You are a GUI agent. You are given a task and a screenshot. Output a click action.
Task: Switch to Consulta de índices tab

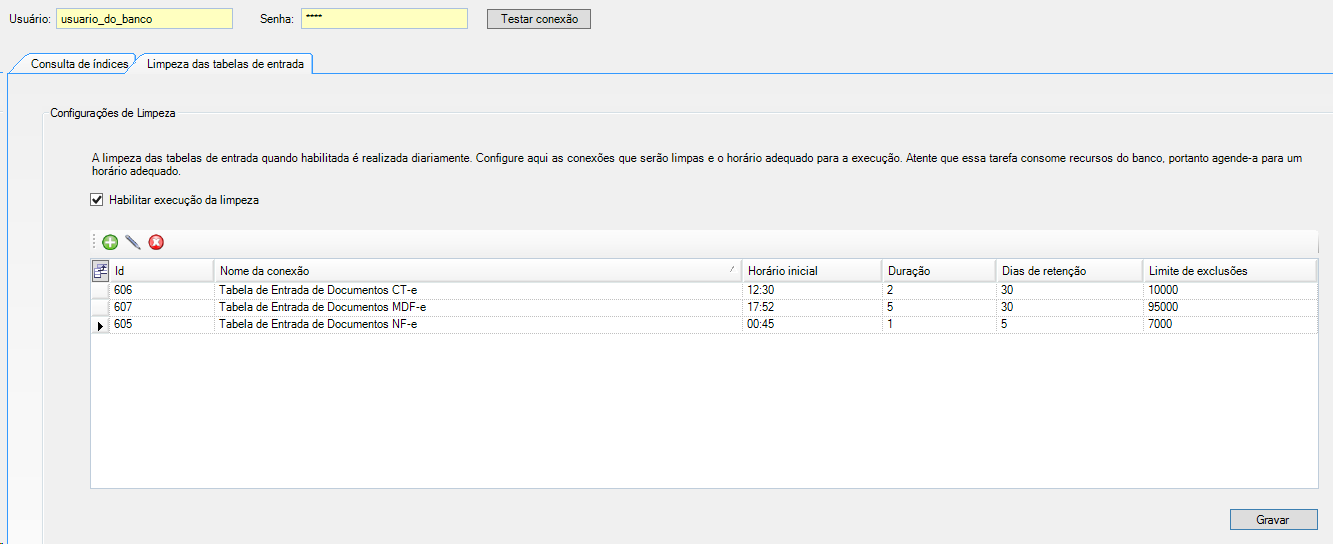(x=79, y=64)
